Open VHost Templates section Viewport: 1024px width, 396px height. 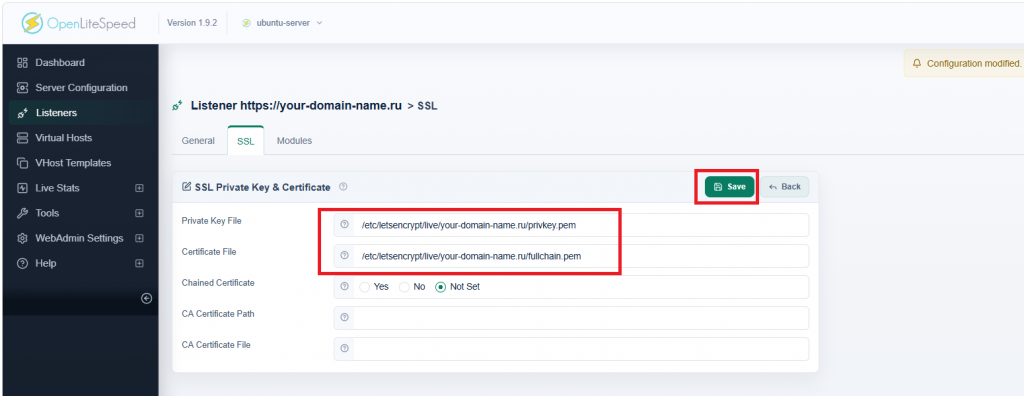tap(73, 163)
